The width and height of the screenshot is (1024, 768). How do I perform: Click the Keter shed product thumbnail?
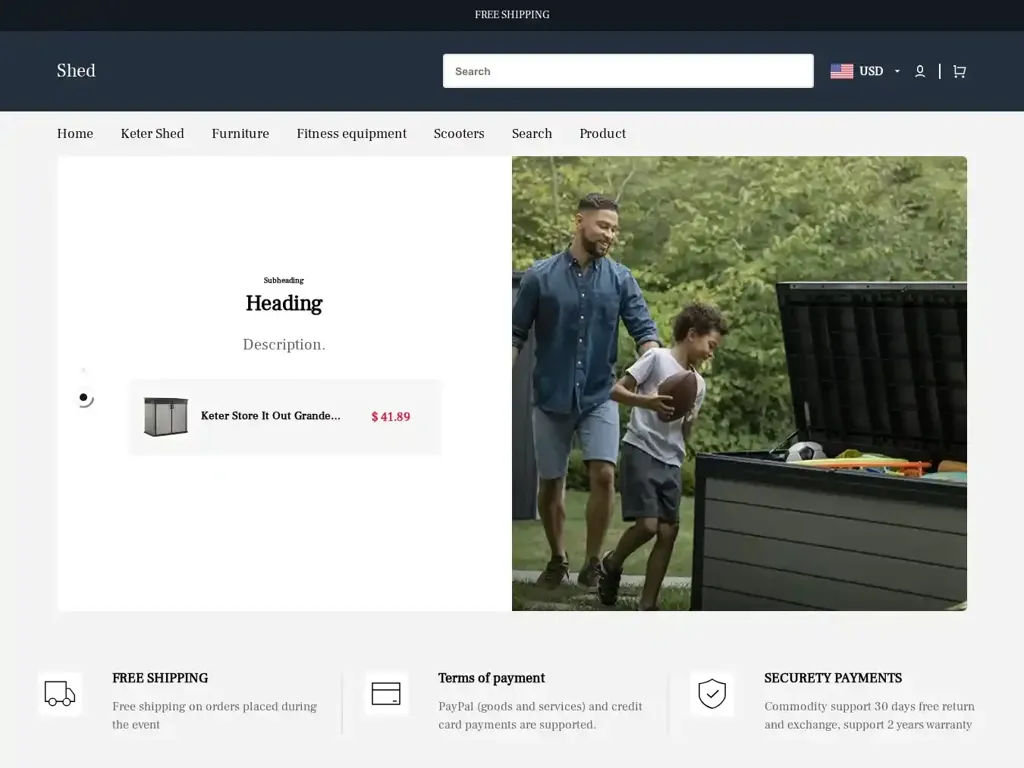(165, 417)
